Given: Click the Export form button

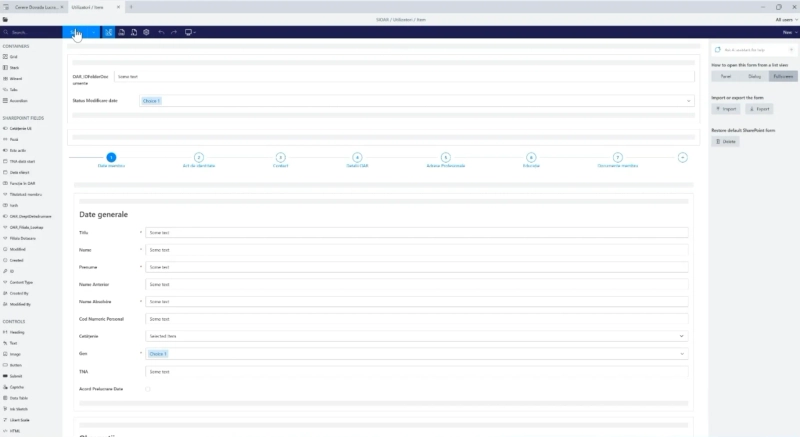Looking at the screenshot, I should point(759,109).
